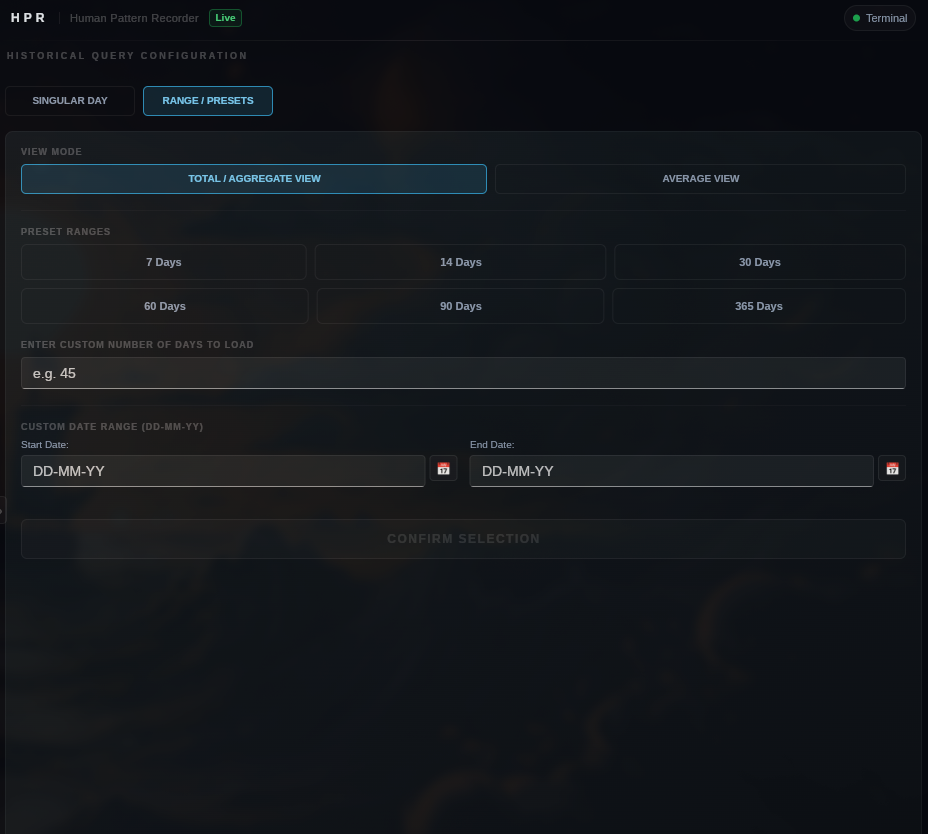Focus the End Date text field
The image size is (928, 834).
672,471
